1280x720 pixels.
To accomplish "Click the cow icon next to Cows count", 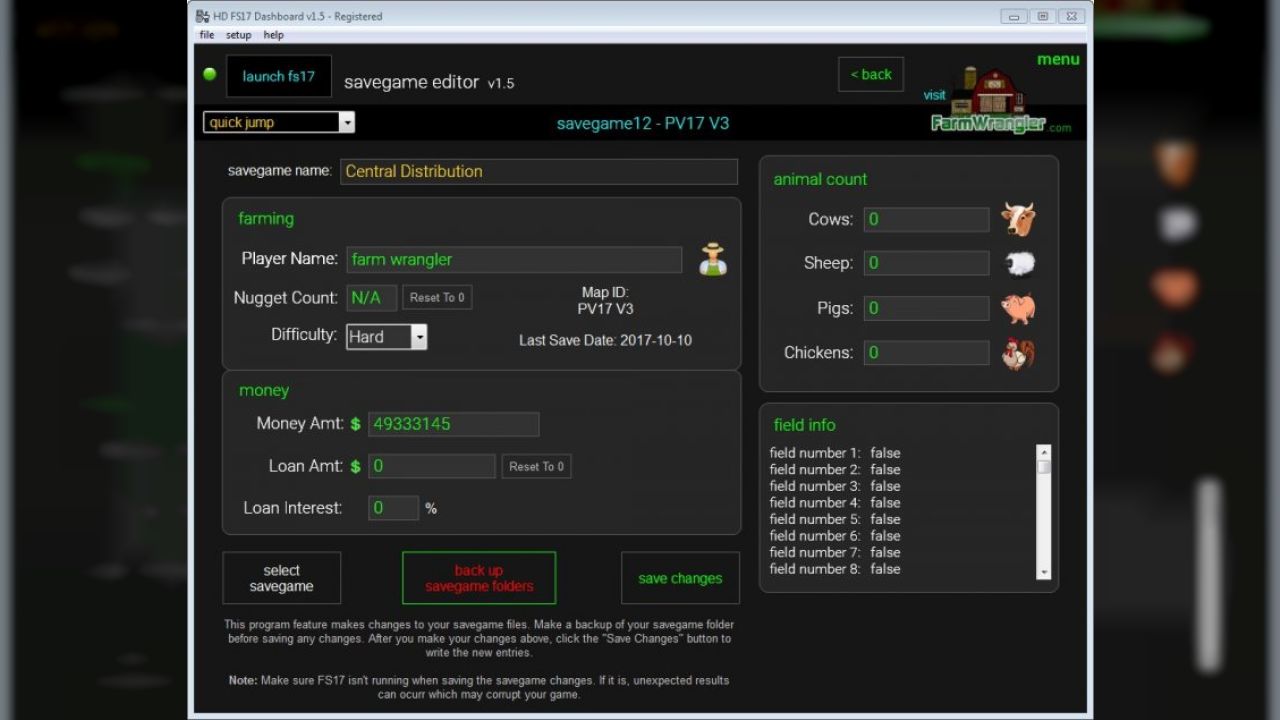I will coord(1018,219).
